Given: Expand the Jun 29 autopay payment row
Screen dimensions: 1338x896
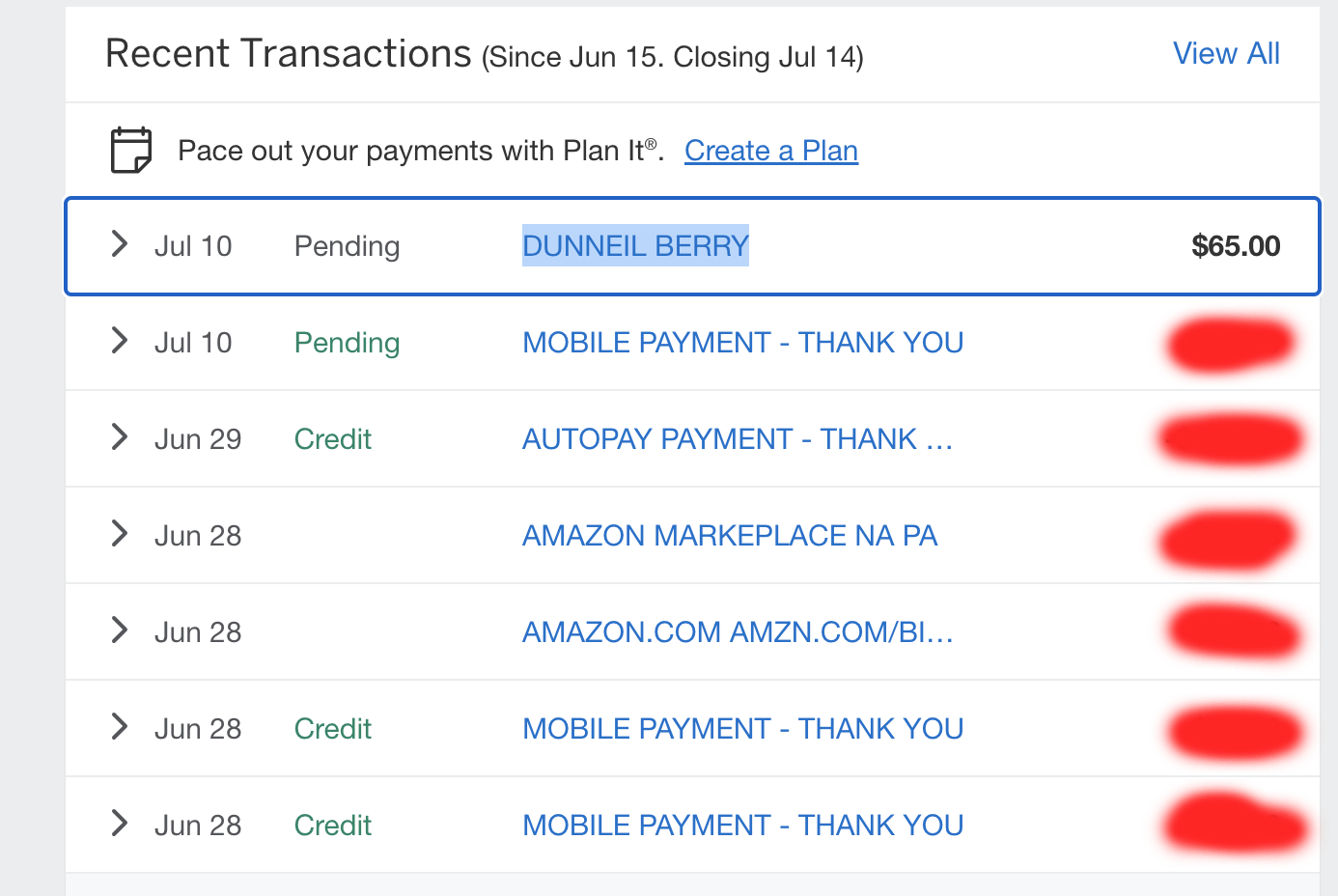Looking at the screenshot, I should point(119,436).
